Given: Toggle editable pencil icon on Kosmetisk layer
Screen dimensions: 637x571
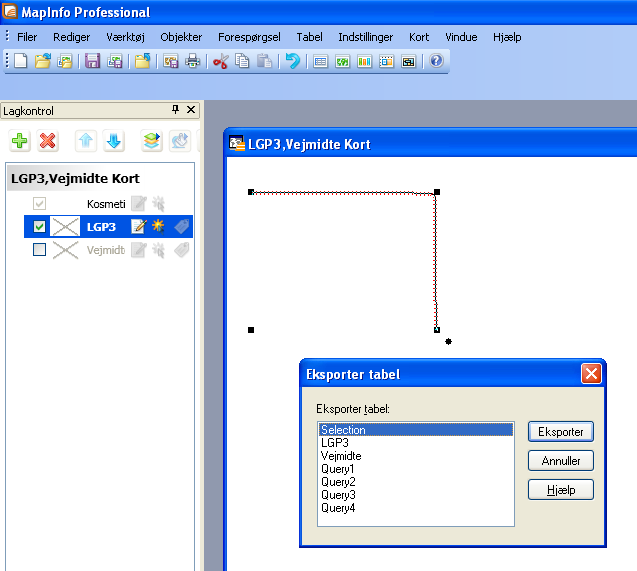Looking at the screenshot, I should click(139, 203).
